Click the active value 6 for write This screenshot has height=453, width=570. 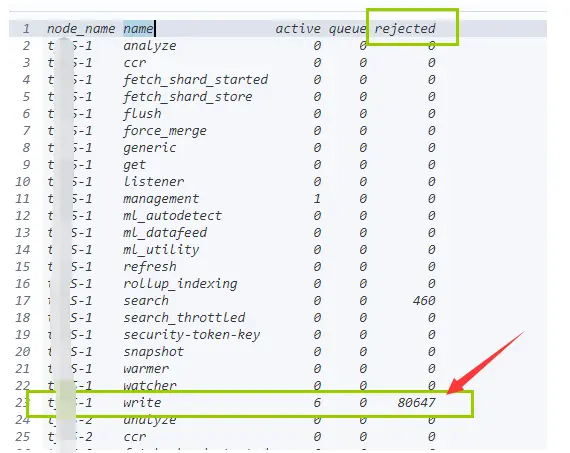[x=317, y=402]
